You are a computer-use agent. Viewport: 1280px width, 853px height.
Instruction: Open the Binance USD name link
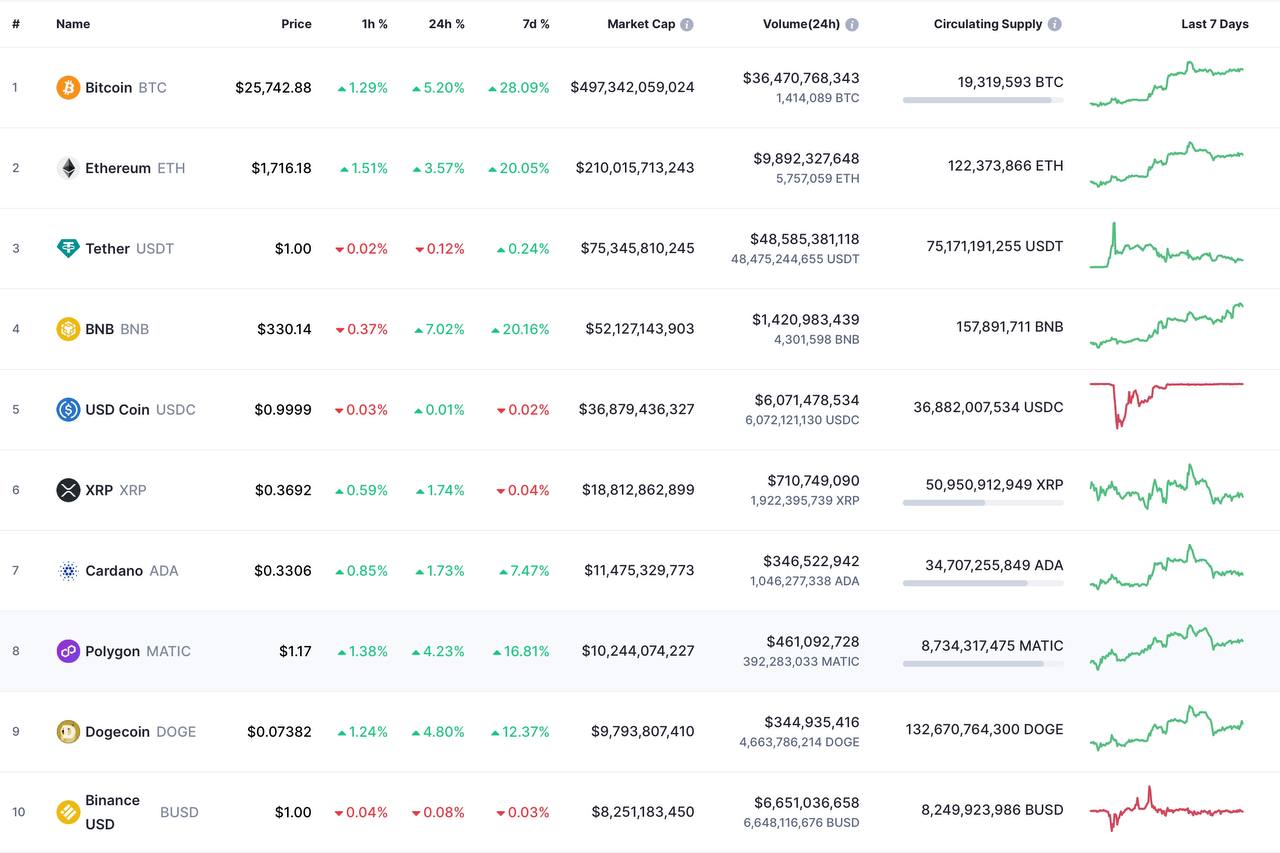(x=112, y=812)
